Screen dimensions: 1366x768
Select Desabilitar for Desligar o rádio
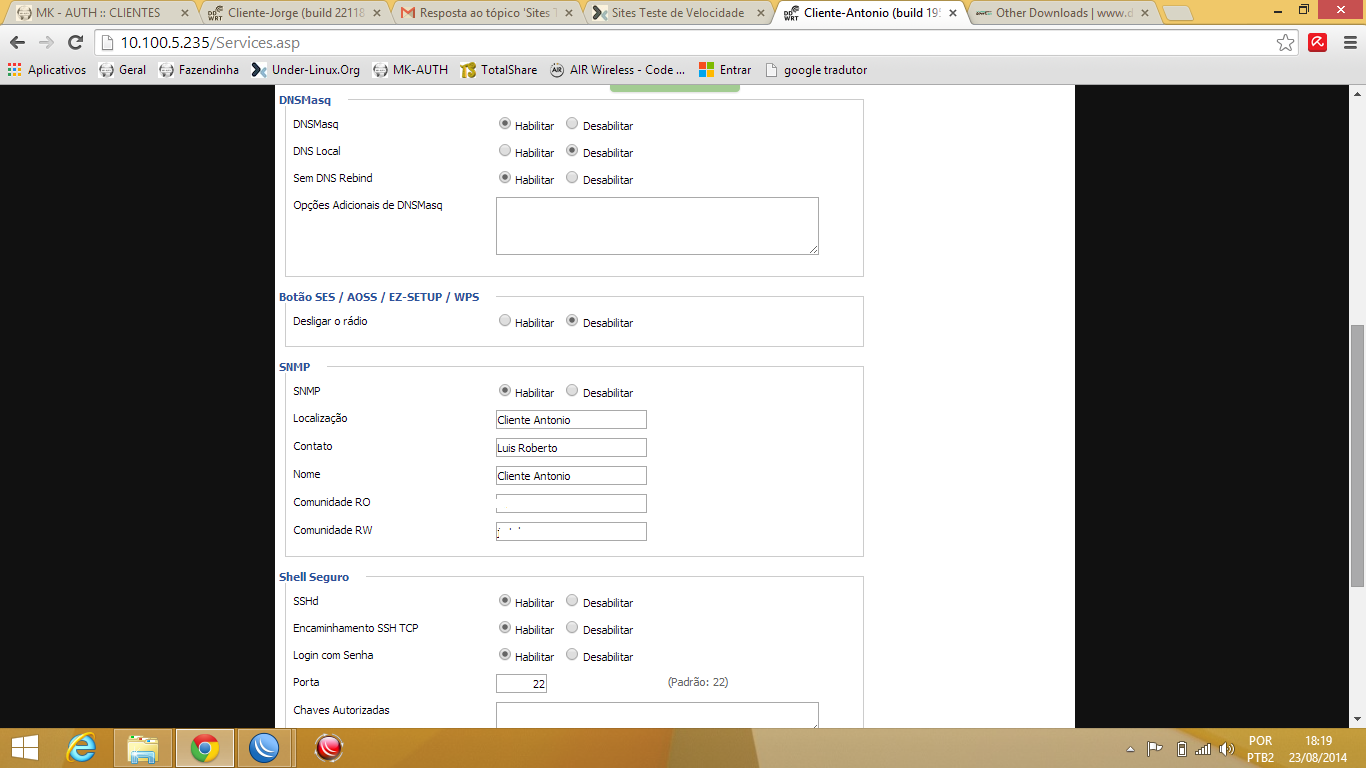click(572, 321)
